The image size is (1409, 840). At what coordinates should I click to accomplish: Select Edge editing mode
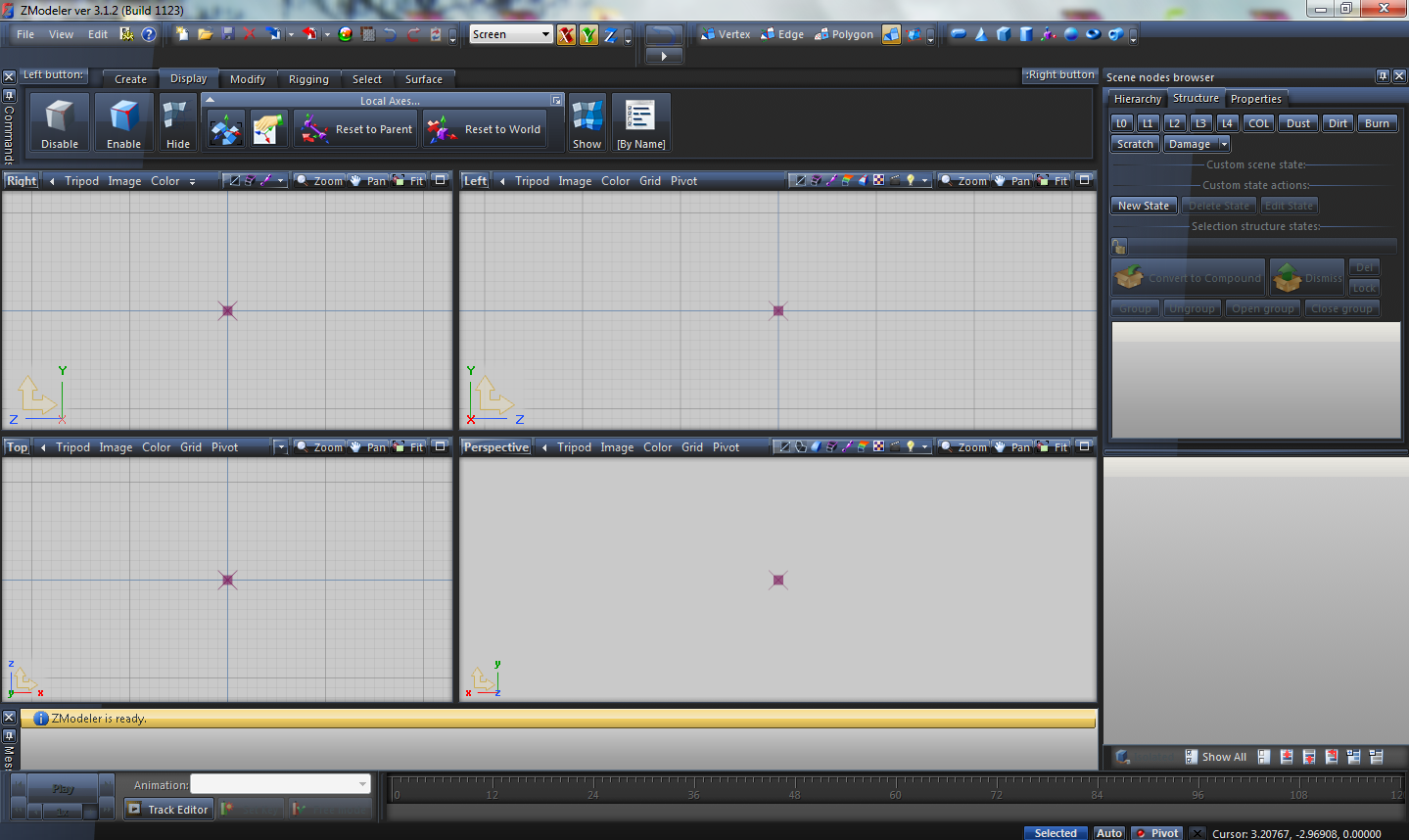pos(782,34)
